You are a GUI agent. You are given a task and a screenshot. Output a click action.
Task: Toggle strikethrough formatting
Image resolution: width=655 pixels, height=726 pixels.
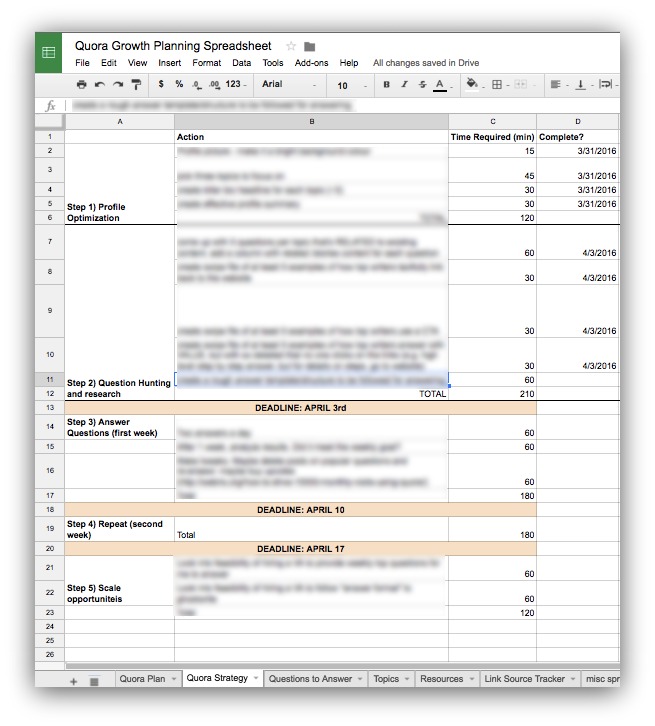(422, 84)
